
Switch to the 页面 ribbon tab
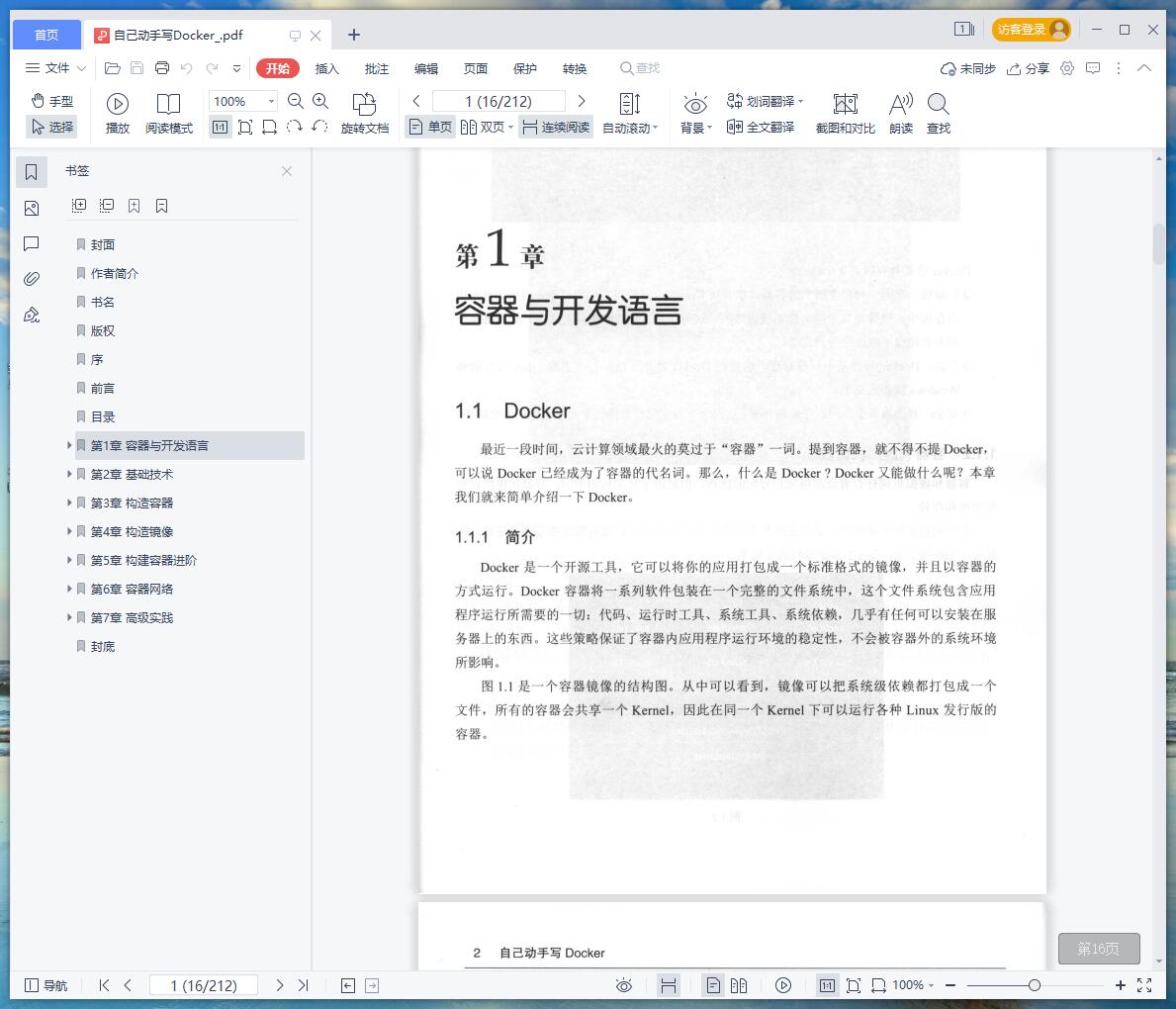coord(476,68)
